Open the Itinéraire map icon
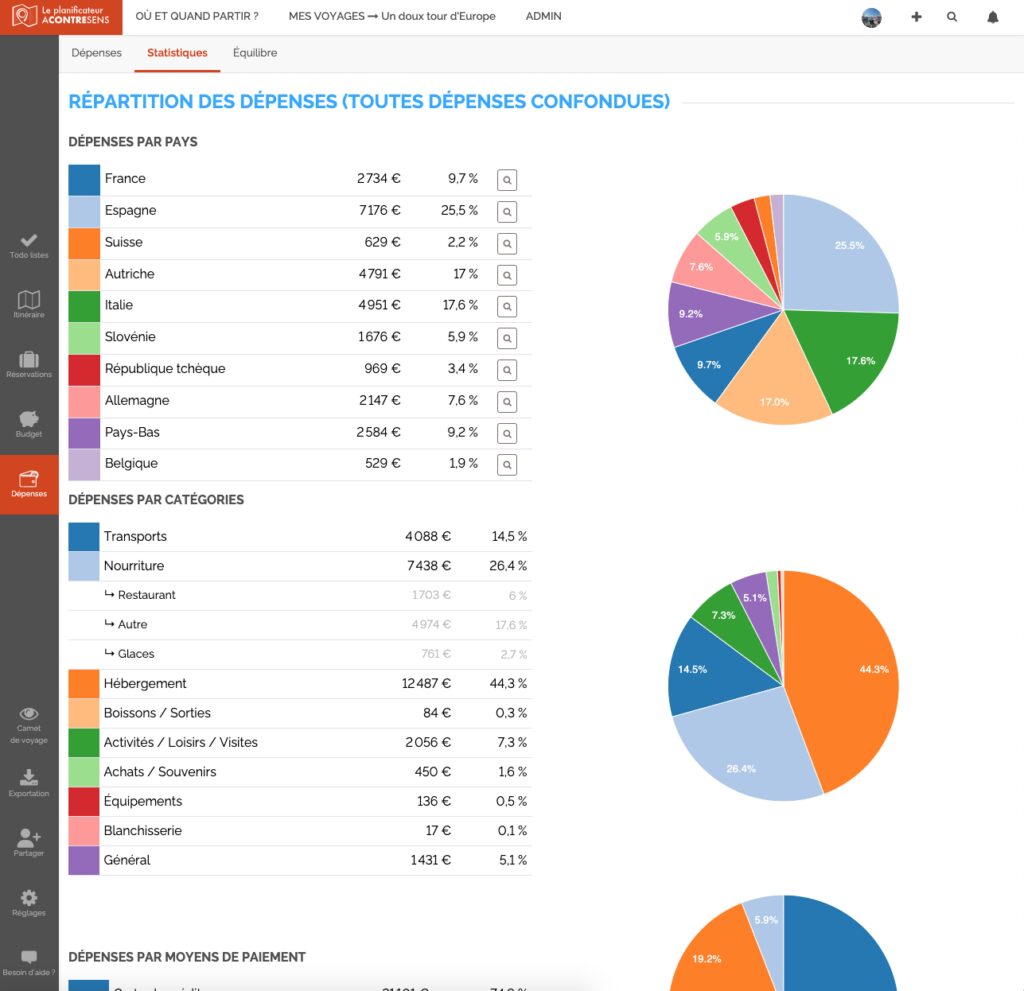The width and height of the screenshot is (1024, 991). click(x=29, y=304)
